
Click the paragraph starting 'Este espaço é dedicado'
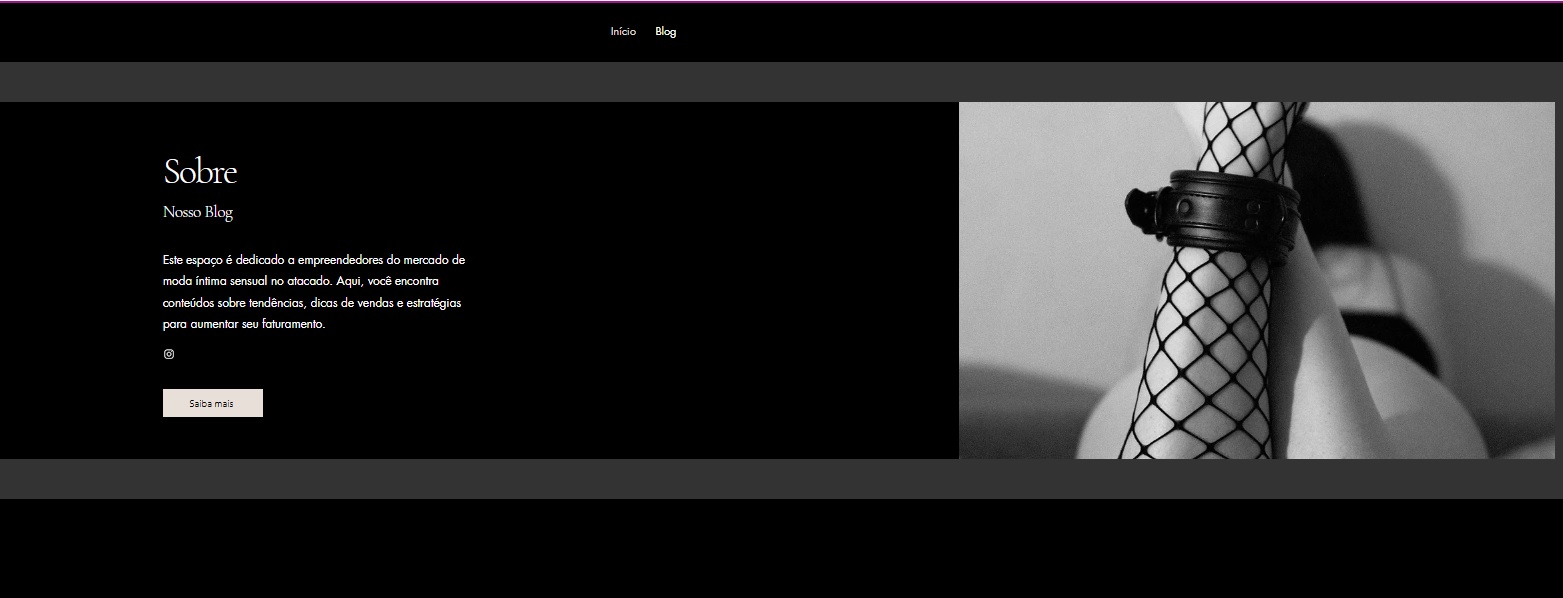tap(314, 292)
